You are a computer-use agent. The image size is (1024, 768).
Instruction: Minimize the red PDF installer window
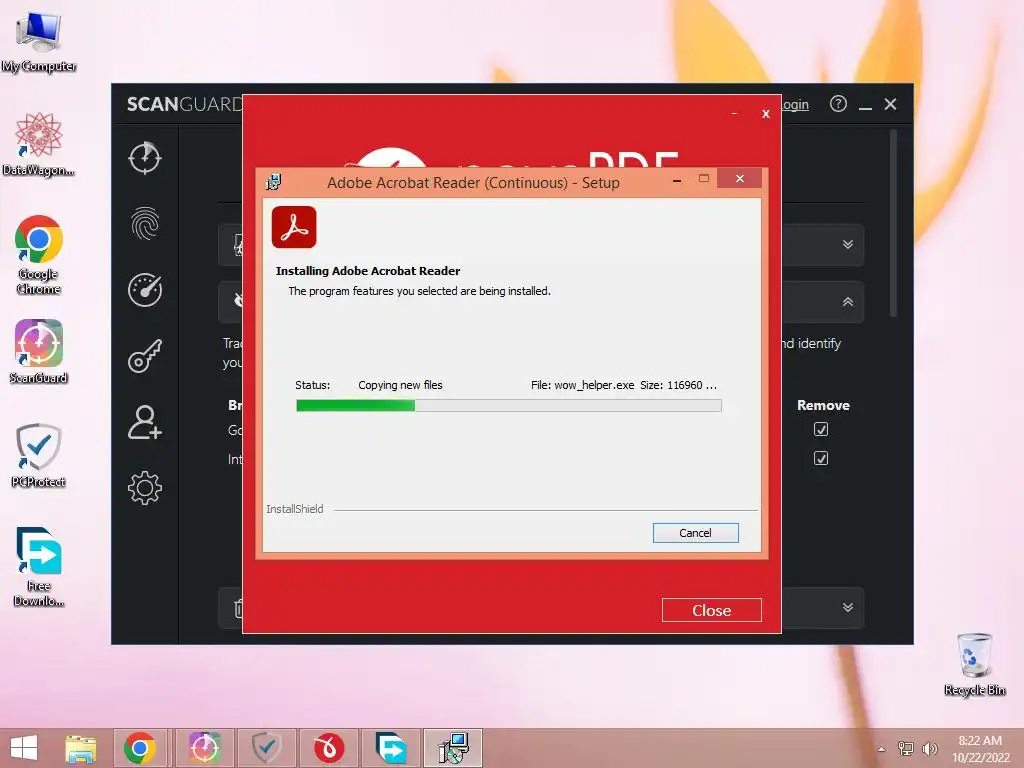point(734,114)
